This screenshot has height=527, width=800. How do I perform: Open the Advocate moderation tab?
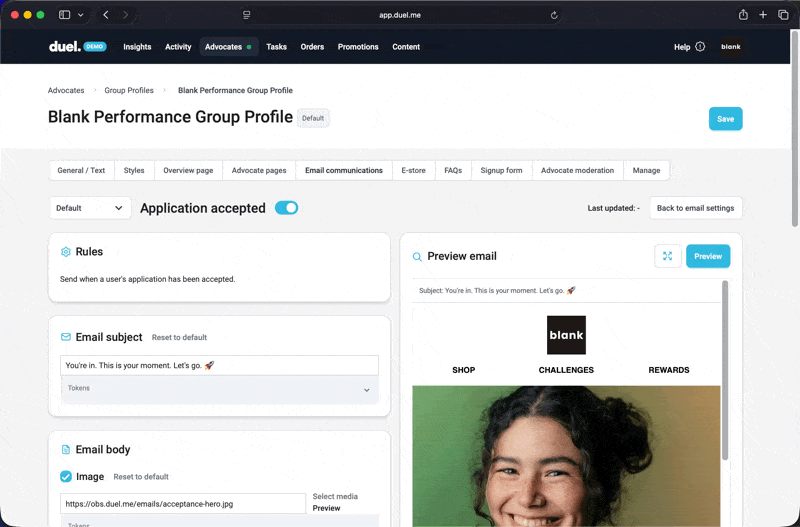click(x=577, y=170)
